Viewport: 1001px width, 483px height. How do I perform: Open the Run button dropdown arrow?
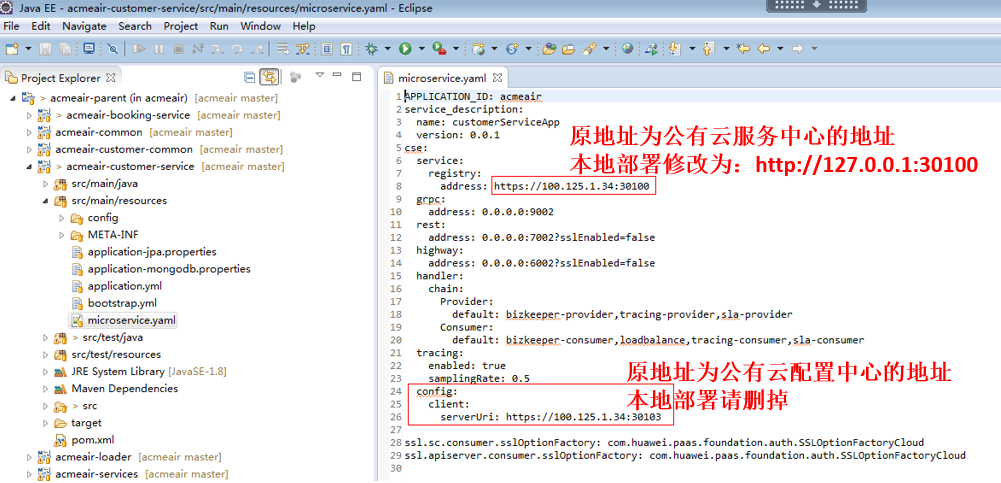420,48
